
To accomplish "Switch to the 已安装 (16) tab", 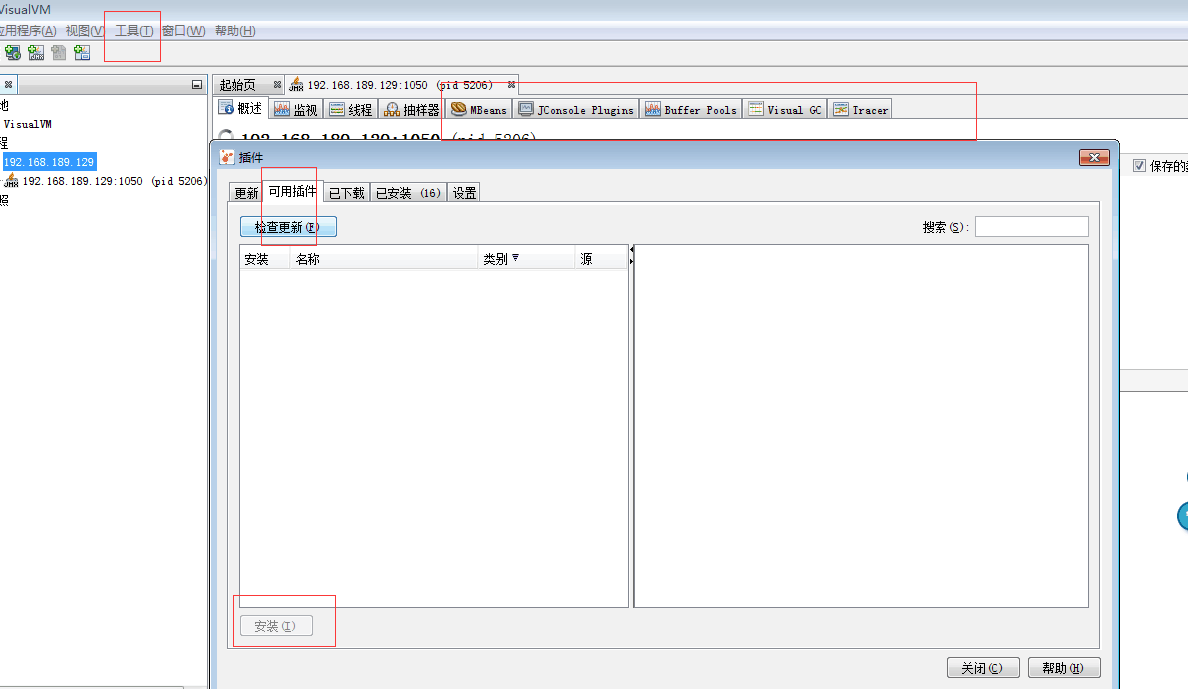I will [x=408, y=193].
